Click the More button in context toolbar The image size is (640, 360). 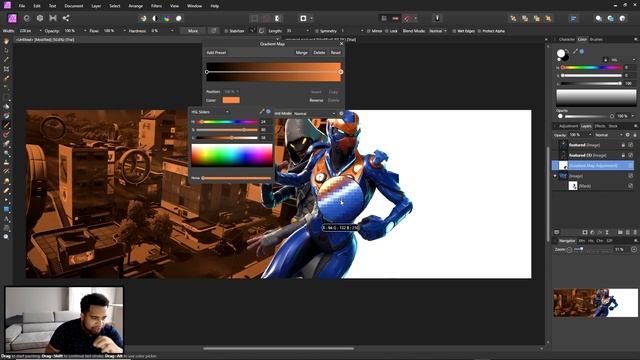(x=193, y=31)
